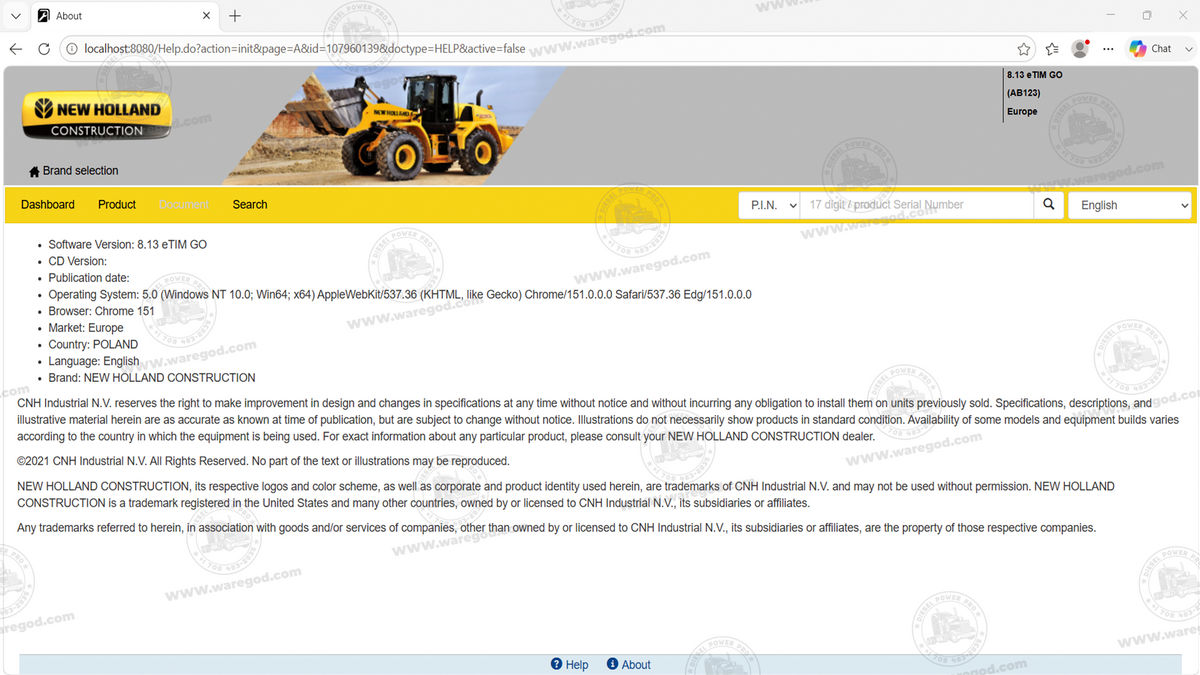Image resolution: width=1200 pixels, height=675 pixels.
Task: Click the browser back arrow
Action: (16, 49)
